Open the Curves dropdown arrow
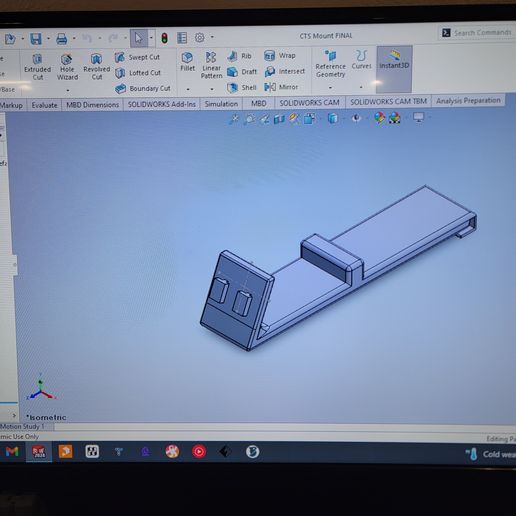Screen dimensions: 516x516 pyautogui.click(x=361, y=87)
